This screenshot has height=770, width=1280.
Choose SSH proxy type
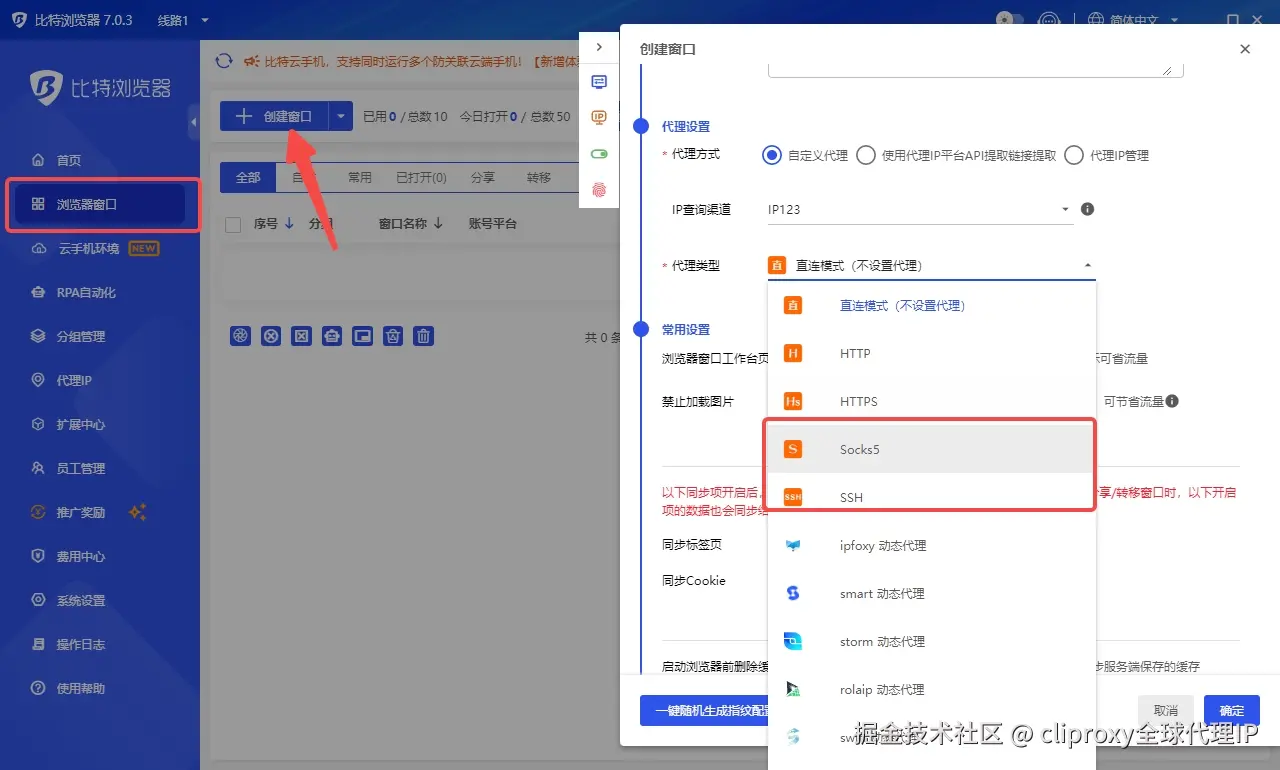[932, 498]
